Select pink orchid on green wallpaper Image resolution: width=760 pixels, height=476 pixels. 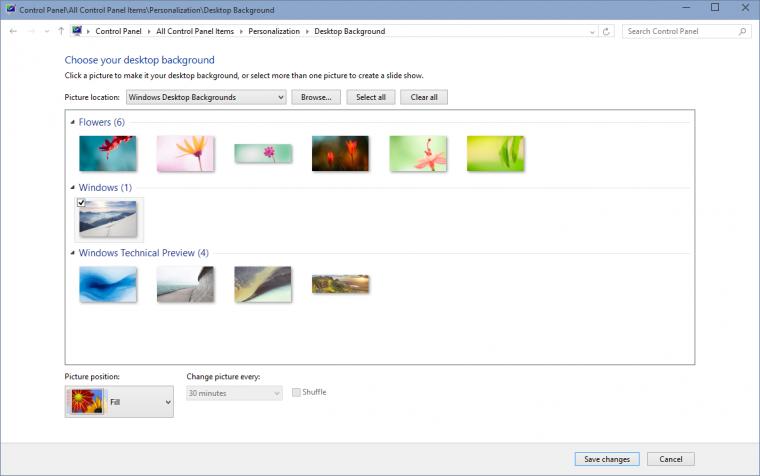(x=418, y=154)
